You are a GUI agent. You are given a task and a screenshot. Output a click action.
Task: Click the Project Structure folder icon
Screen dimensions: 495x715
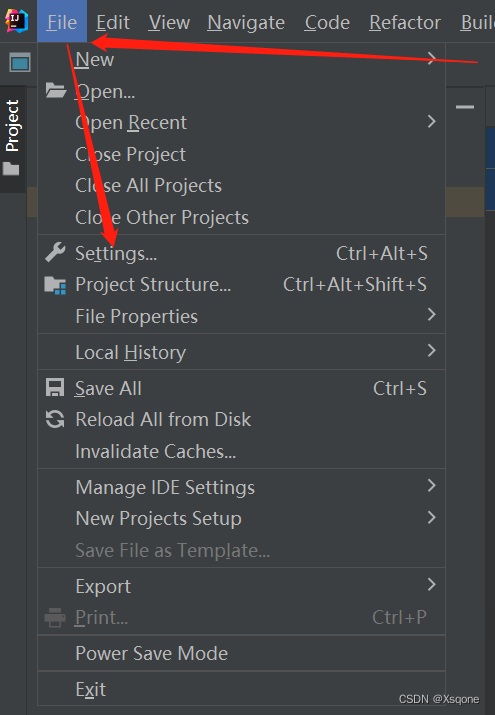[55, 285]
